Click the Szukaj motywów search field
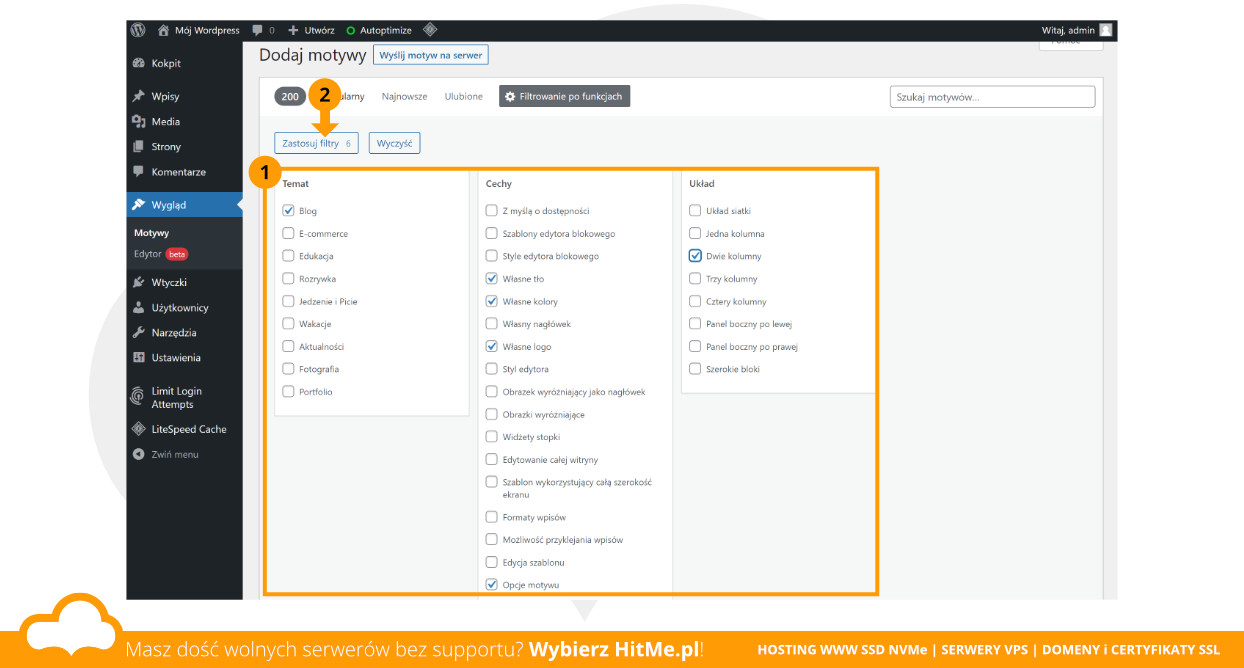 pyautogui.click(x=992, y=97)
